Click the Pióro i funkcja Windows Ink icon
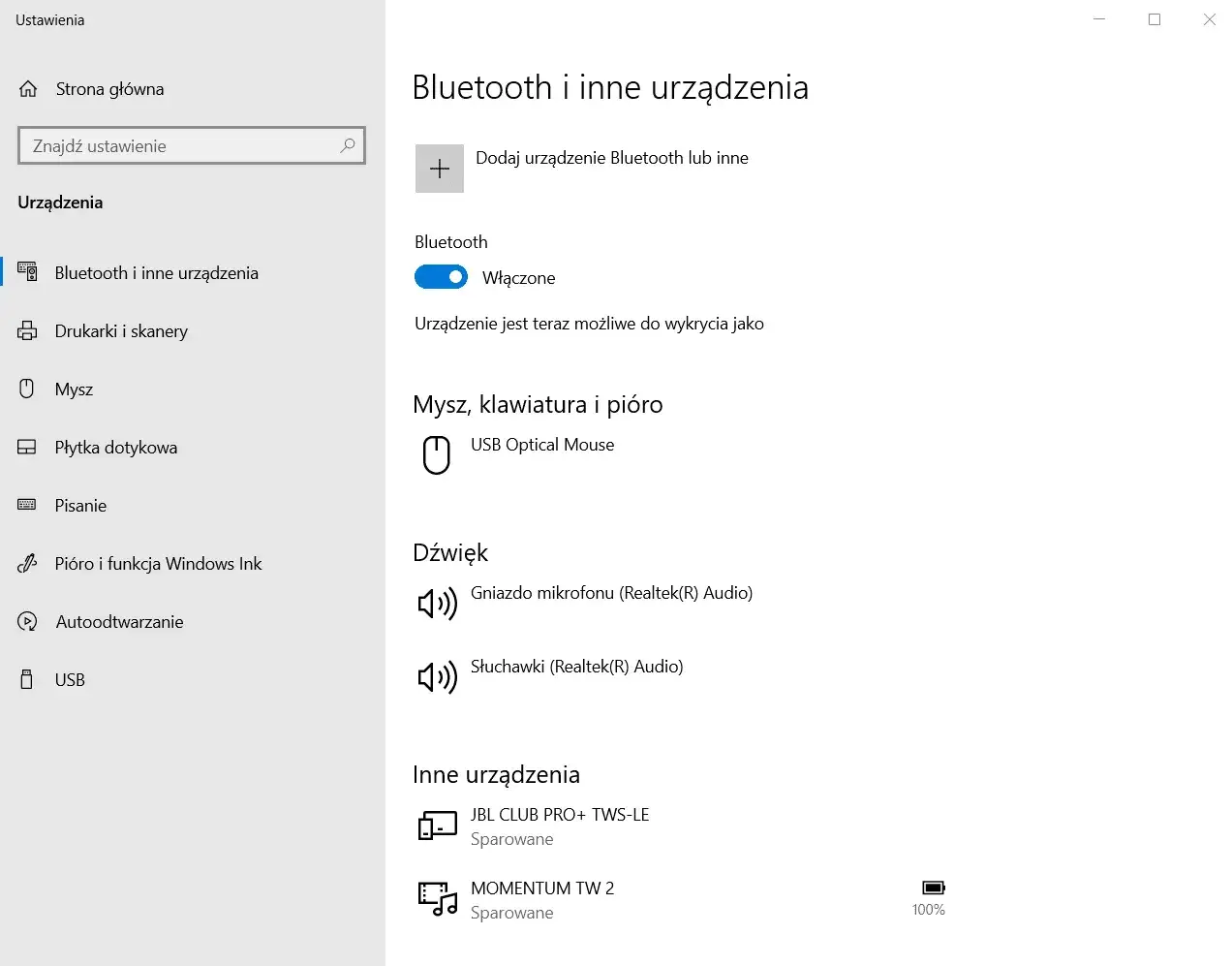Screen dimensions: 1232x966 tap(26, 563)
